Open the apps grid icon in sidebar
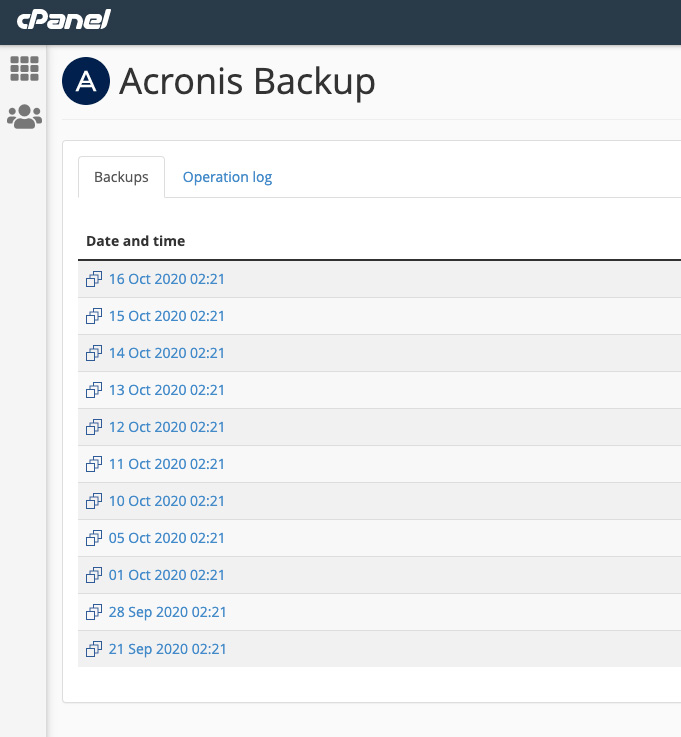 coord(24,69)
